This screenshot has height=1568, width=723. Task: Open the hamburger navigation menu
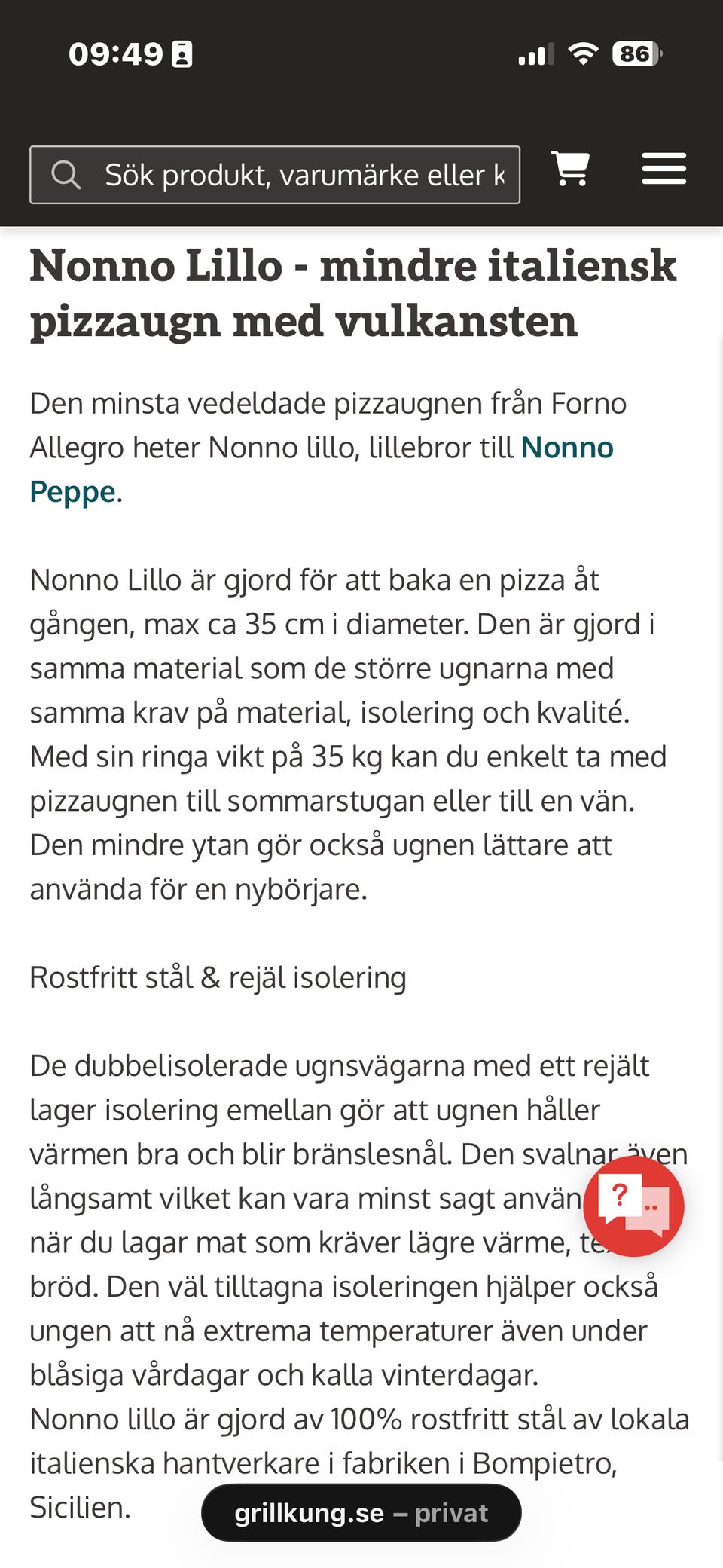click(x=664, y=169)
